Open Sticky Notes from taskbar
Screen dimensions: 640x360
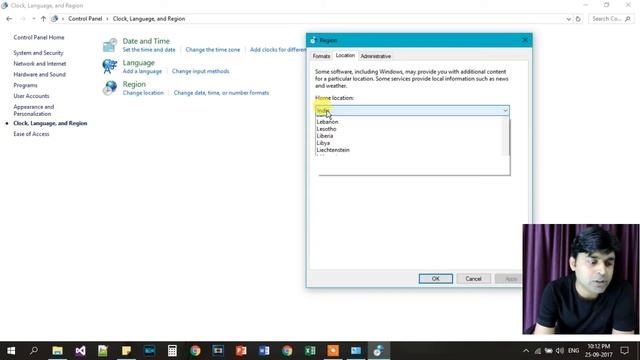pyautogui.click(x=126, y=351)
